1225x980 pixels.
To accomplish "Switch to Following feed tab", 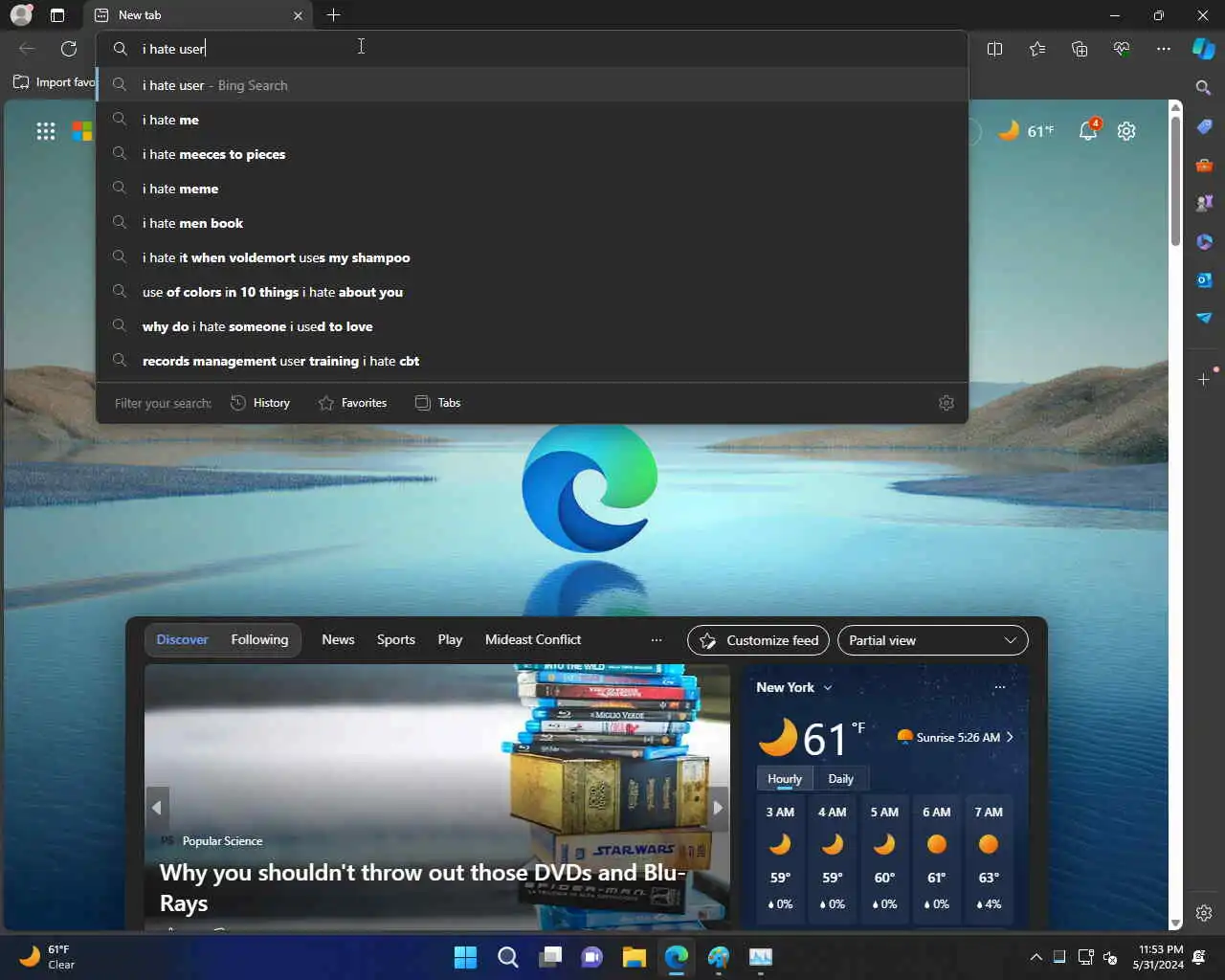I will (x=259, y=639).
